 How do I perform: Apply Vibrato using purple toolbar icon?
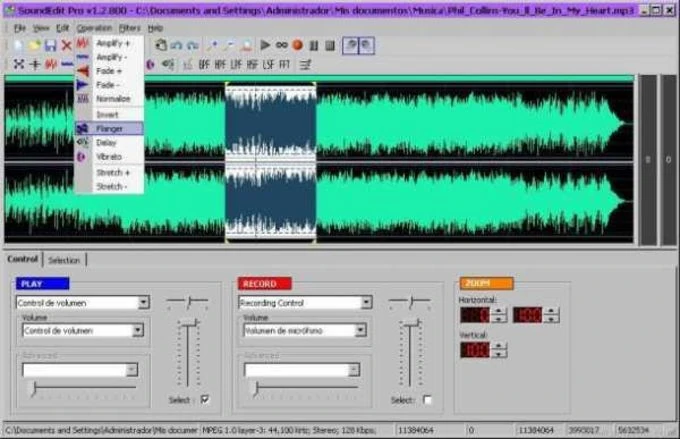[150, 65]
